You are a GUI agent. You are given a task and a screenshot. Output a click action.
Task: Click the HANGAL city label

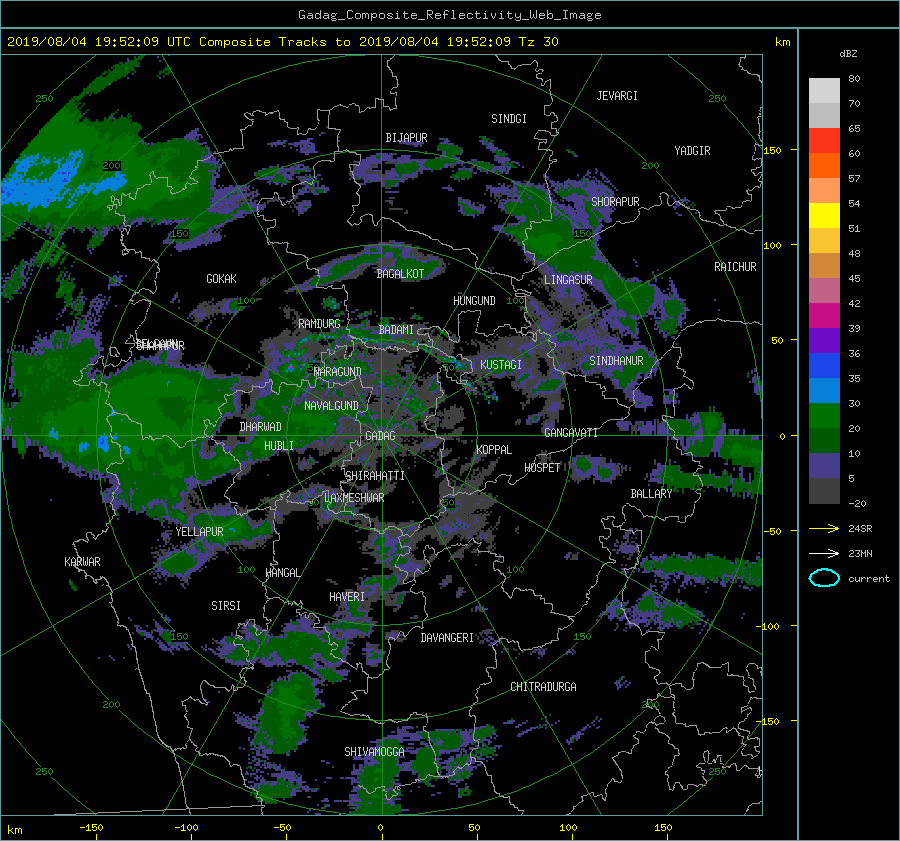tap(282, 573)
